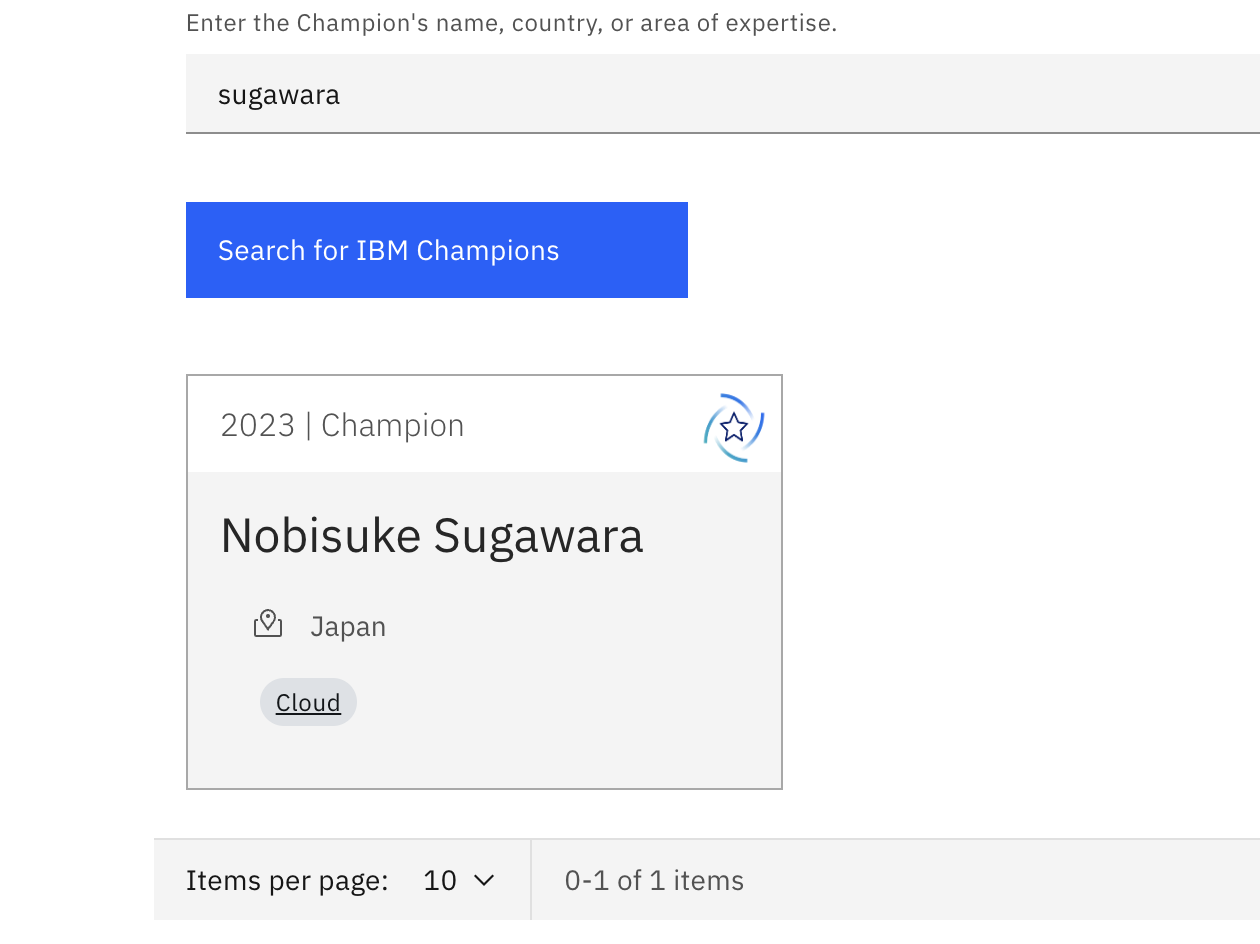This screenshot has height=944, width=1260.
Task: Click the location pin icon beside Japan
Action: pos(268,624)
